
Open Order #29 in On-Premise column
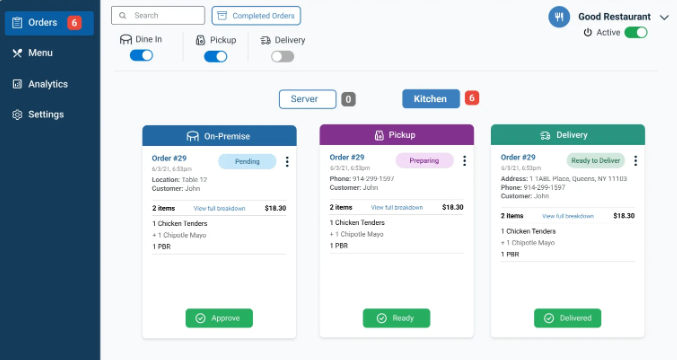coord(169,158)
